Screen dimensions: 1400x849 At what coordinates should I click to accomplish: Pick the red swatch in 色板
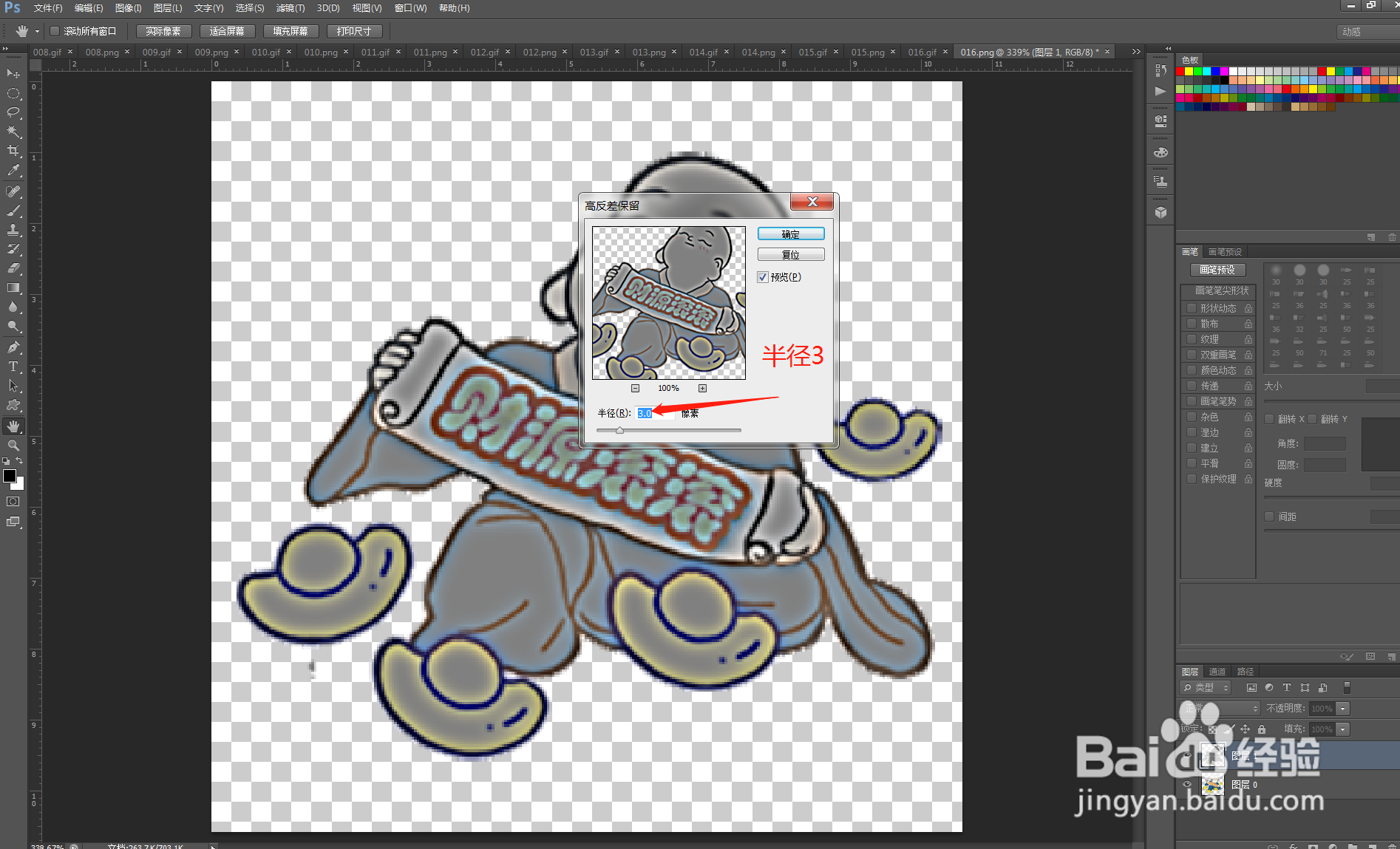coord(1180,72)
